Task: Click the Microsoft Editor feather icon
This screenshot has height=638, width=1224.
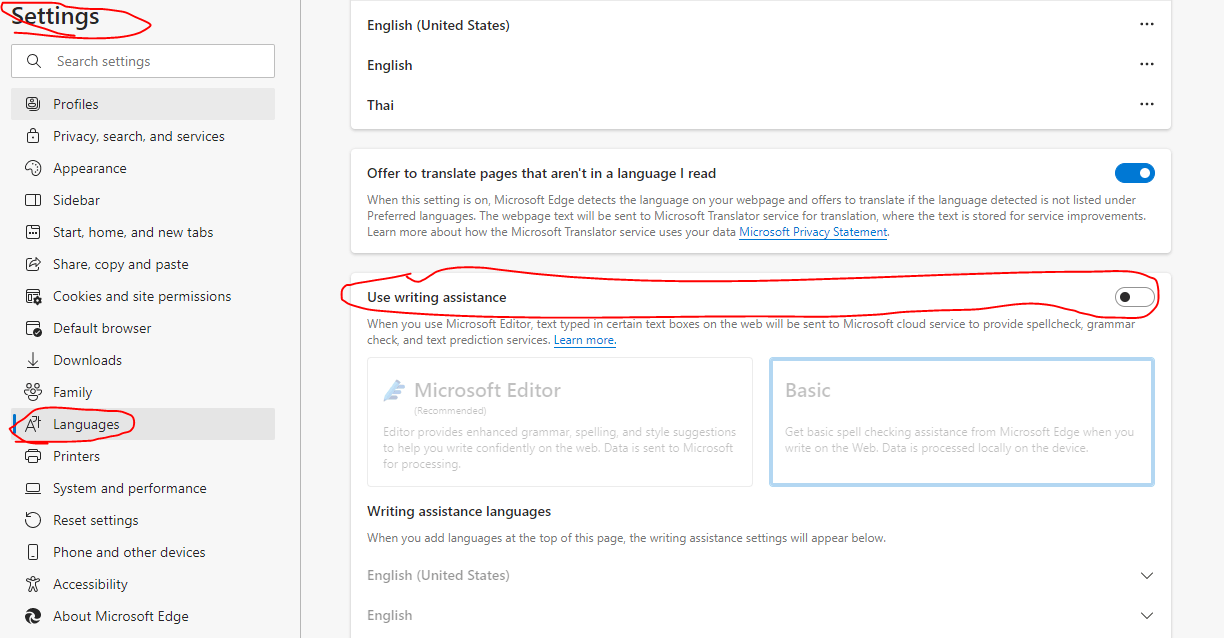Action: point(394,390)
